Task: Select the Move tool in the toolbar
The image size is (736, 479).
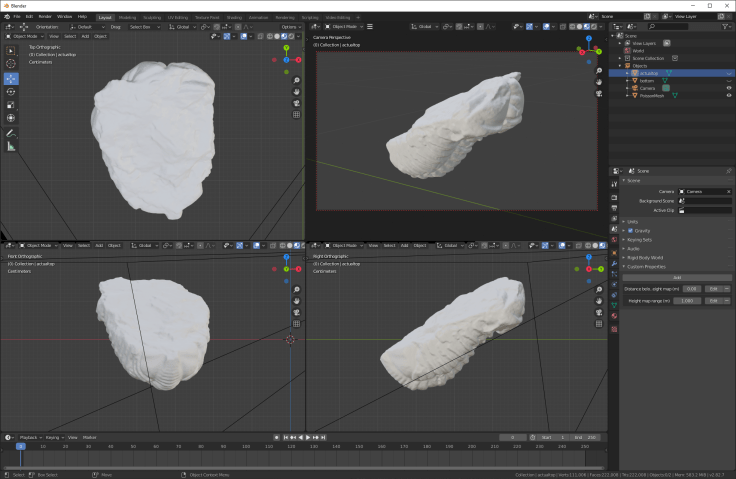Action: 11,78
